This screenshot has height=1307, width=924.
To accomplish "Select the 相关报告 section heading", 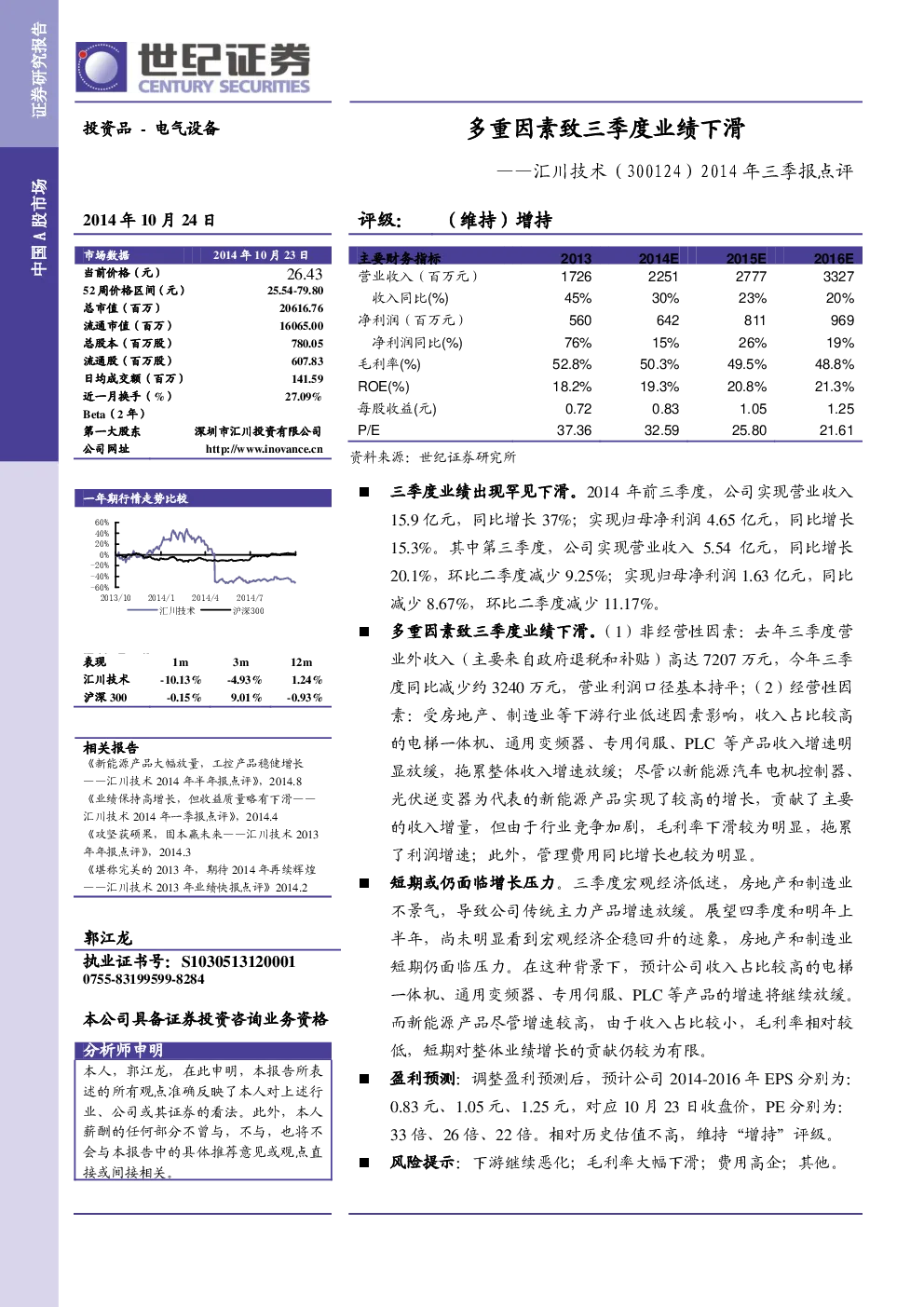I will click(111, 747).
